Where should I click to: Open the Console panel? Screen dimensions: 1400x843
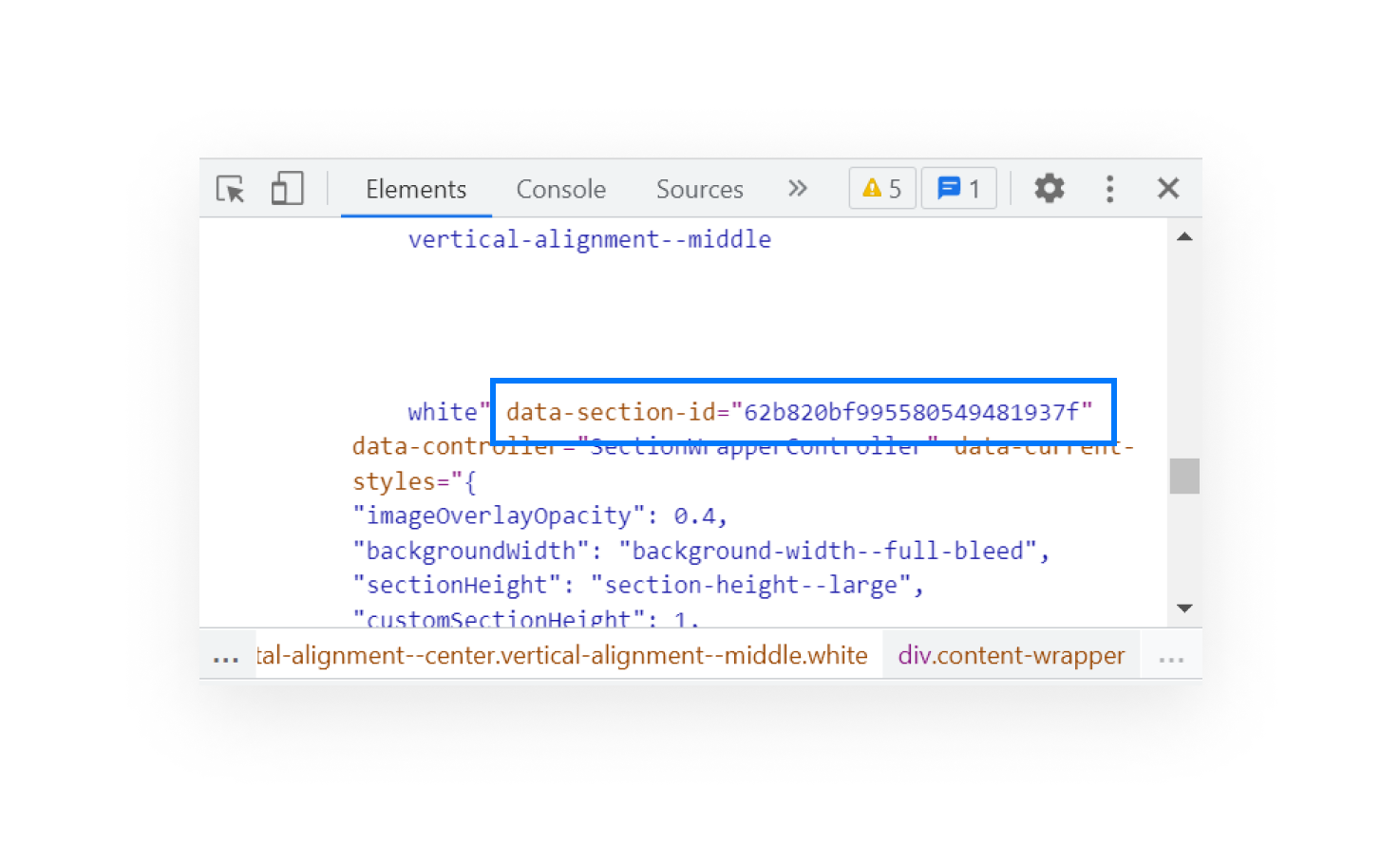(560, 189)
